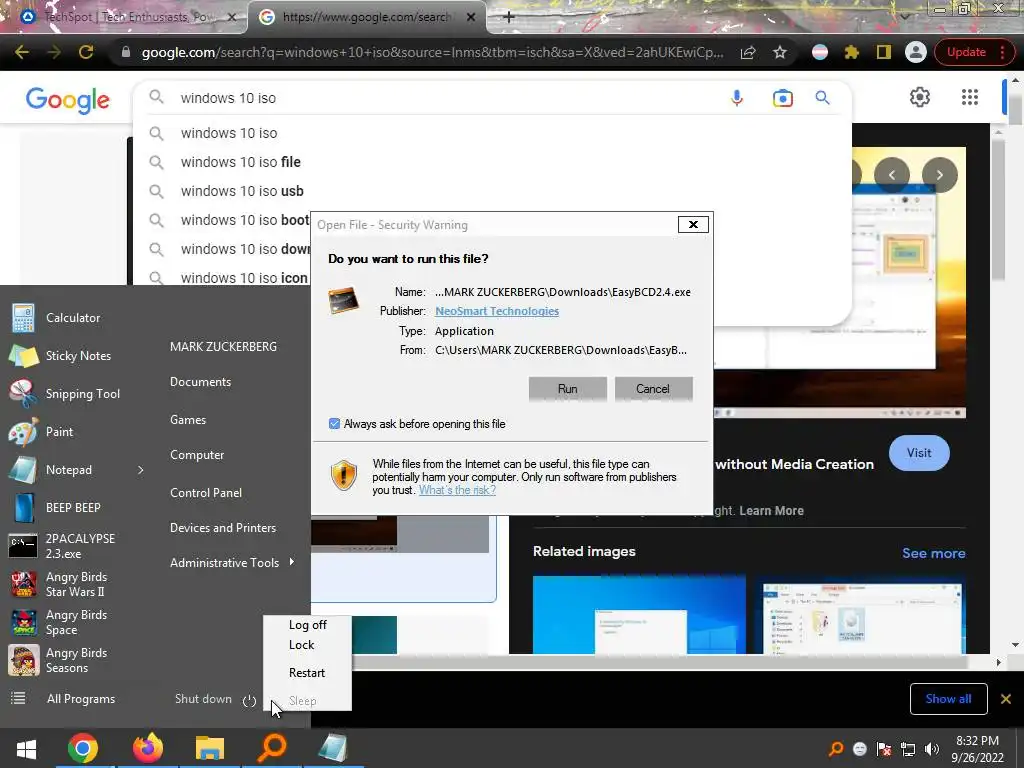Open Google settings gear

click(920, 97)
